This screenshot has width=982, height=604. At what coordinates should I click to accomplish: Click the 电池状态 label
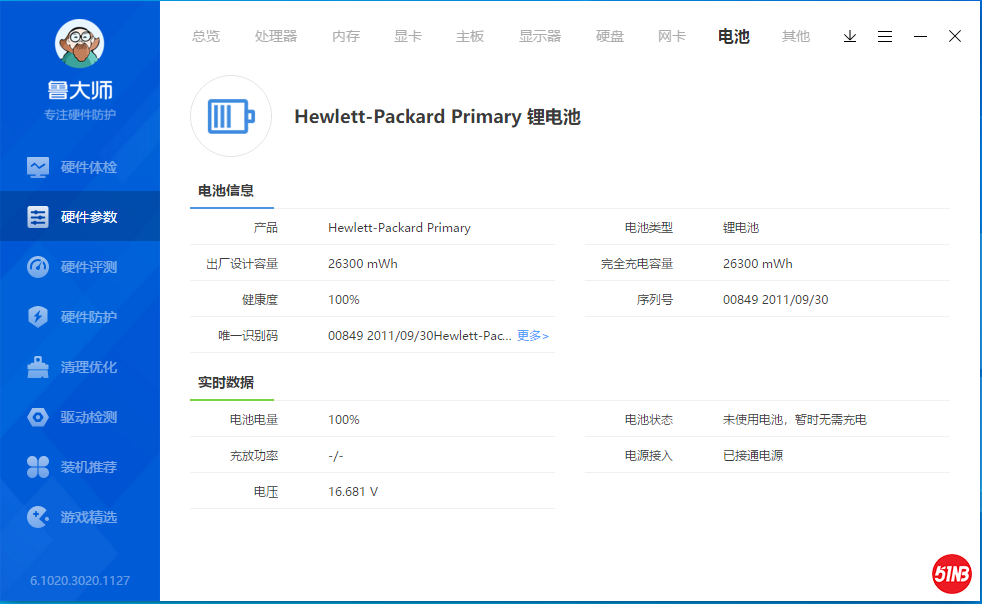tap(648, 420)
